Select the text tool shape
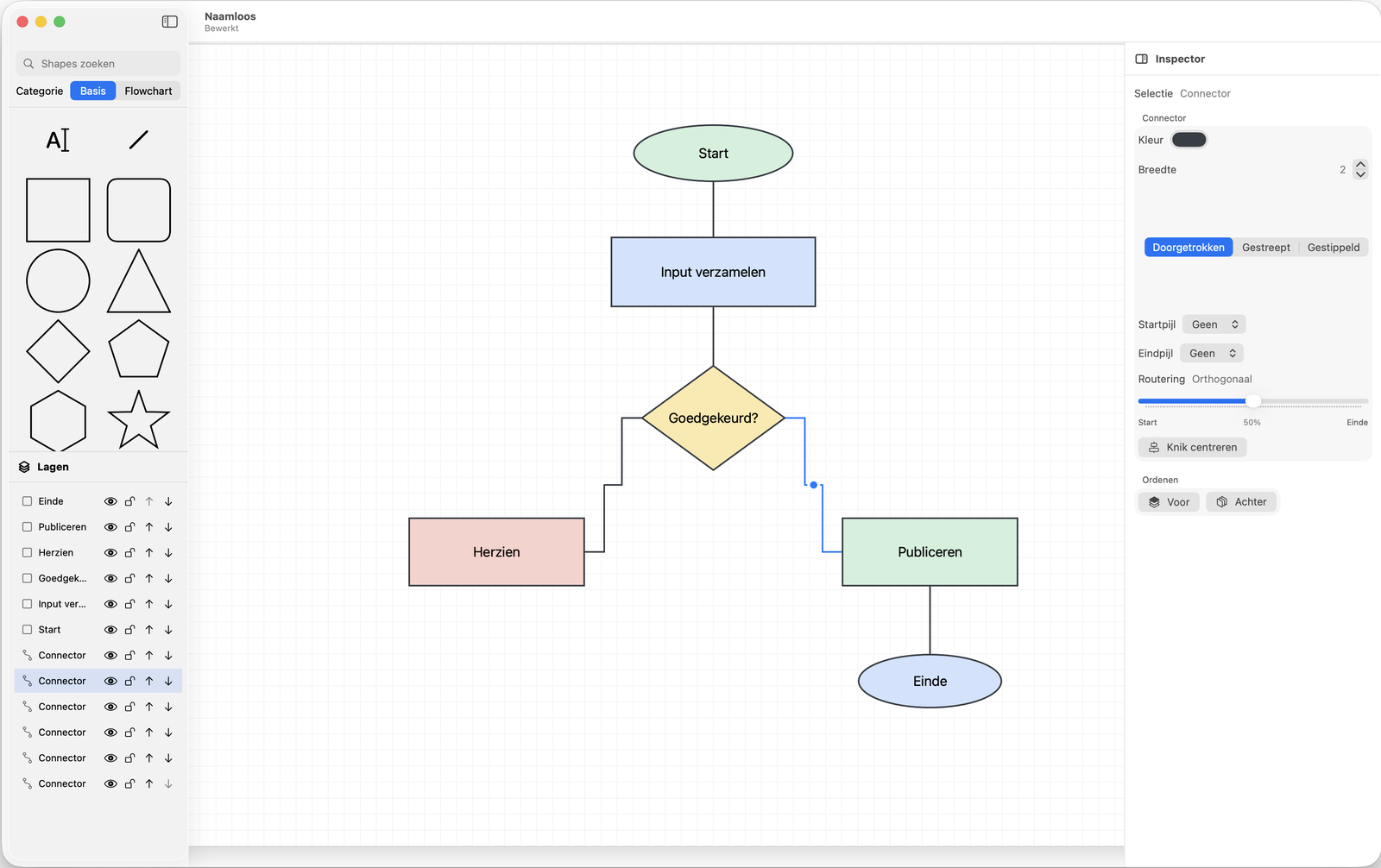The height and width of the screenshot is (868, 1381). point(58,140)
